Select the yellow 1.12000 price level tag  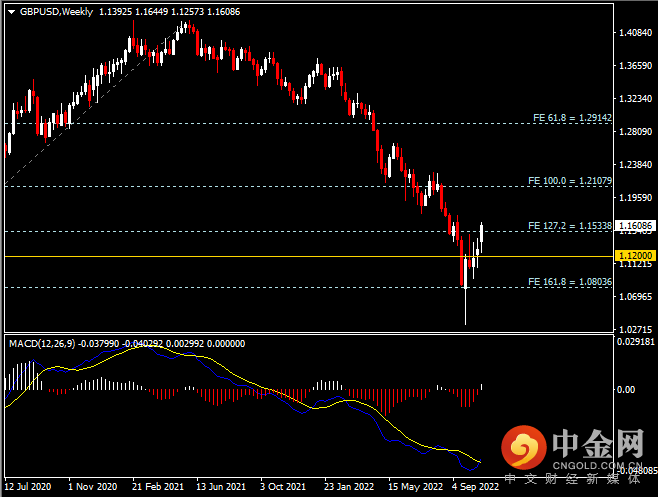[635, 256]
